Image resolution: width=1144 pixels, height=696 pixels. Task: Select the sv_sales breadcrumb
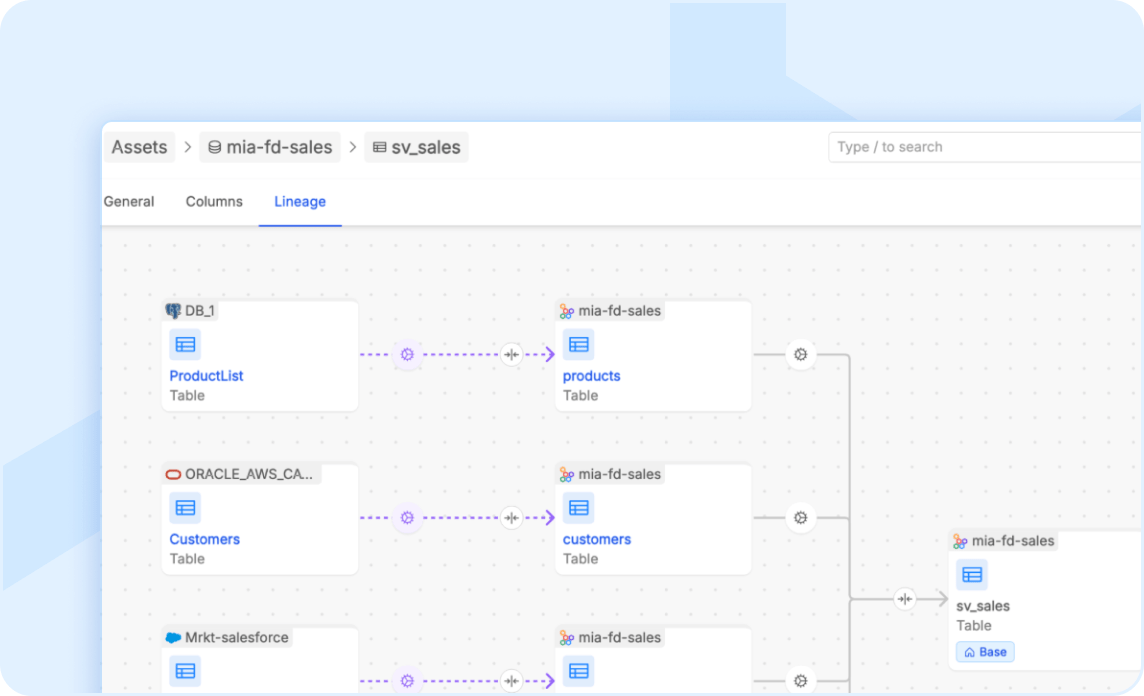tap(416, 147)
